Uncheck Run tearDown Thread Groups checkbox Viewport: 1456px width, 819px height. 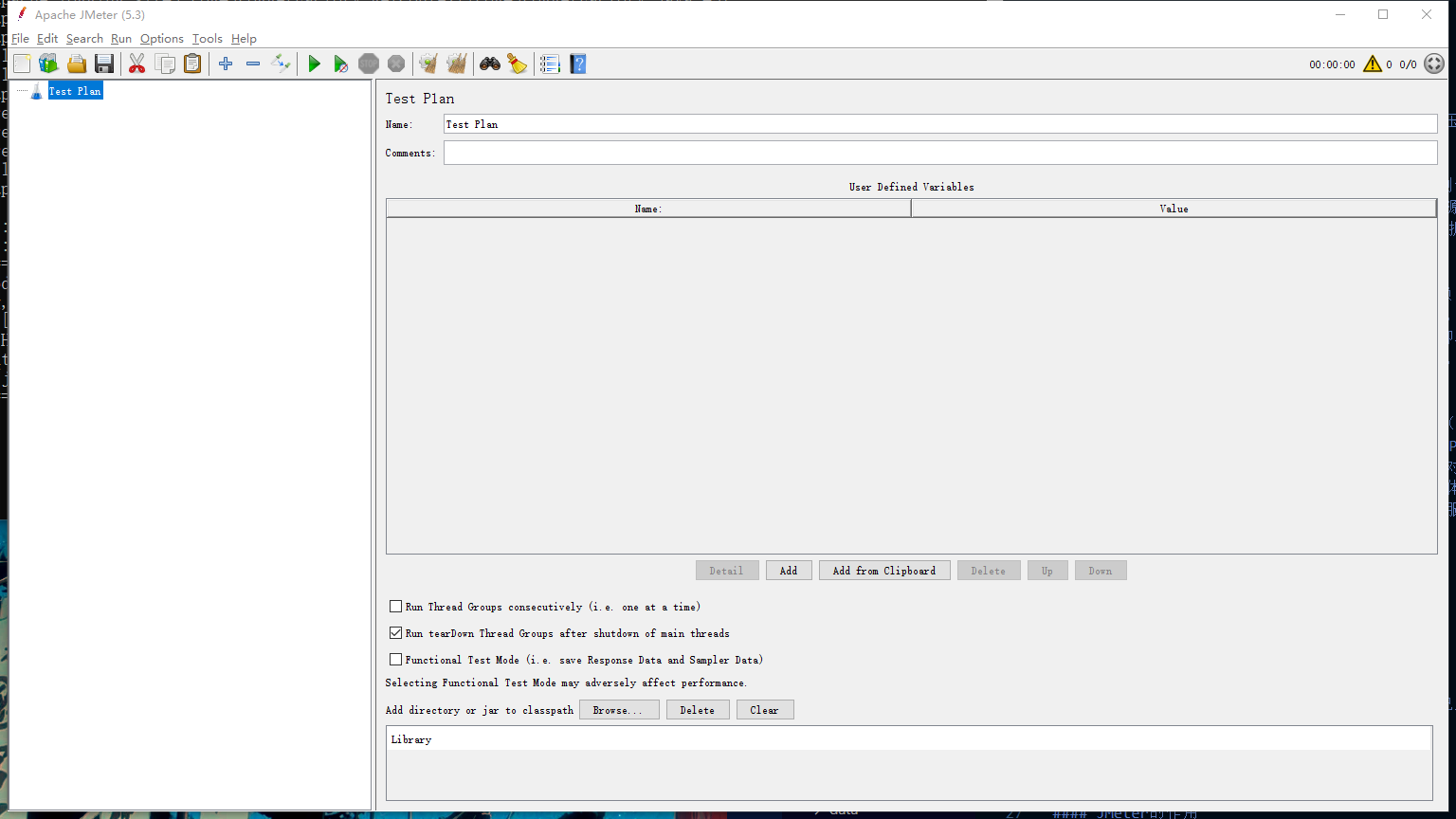tap(396, 633)
